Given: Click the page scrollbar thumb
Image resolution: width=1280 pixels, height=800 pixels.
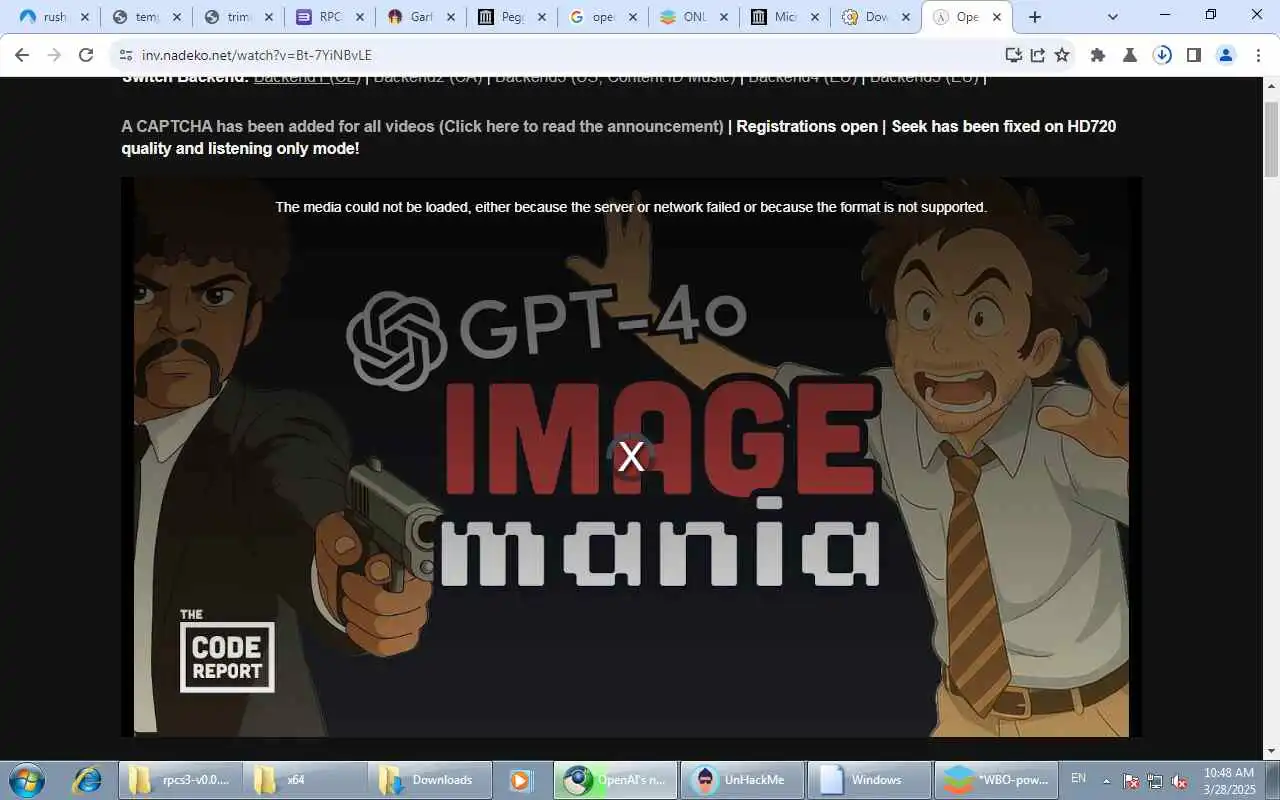Looking at the screenshot, I should pyautogui.click(x=1271, y=138).
